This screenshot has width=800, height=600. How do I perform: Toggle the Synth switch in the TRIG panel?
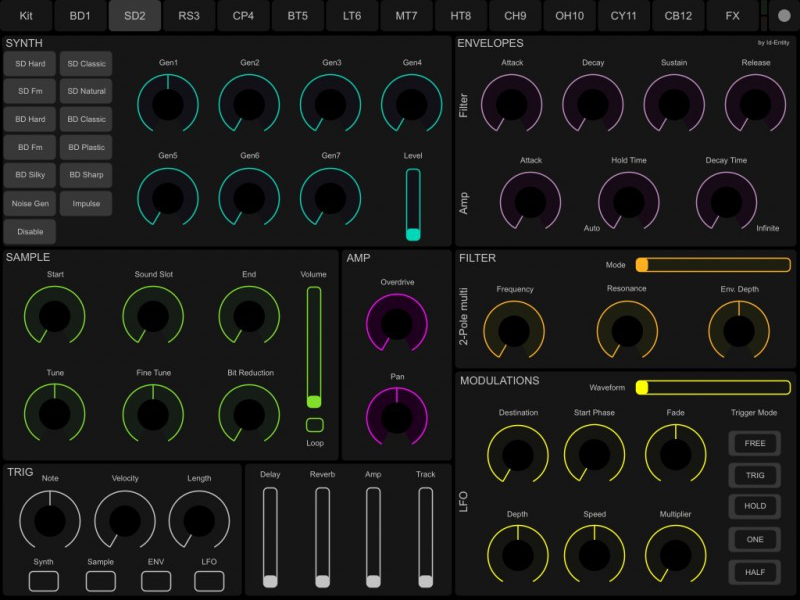pos(42,579)
